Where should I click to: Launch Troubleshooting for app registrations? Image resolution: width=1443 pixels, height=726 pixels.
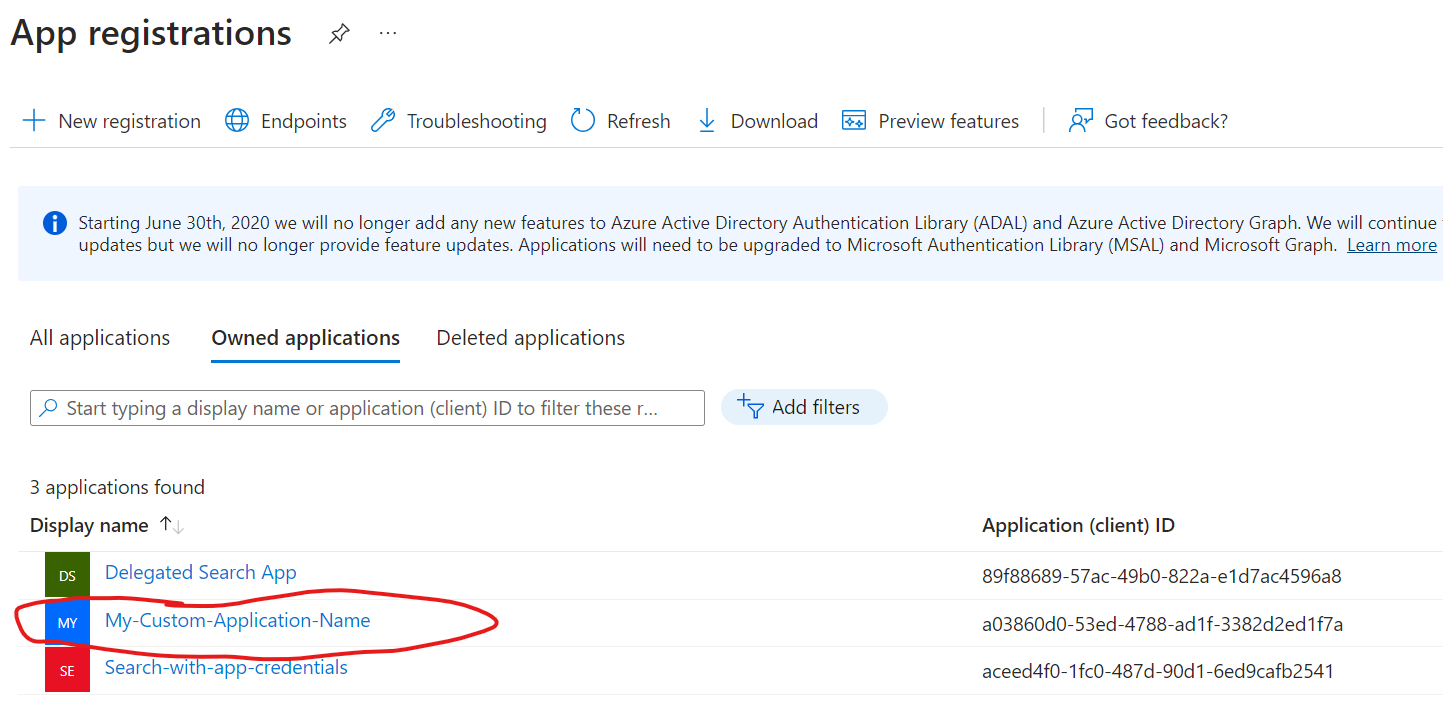[x=457, y=120]
